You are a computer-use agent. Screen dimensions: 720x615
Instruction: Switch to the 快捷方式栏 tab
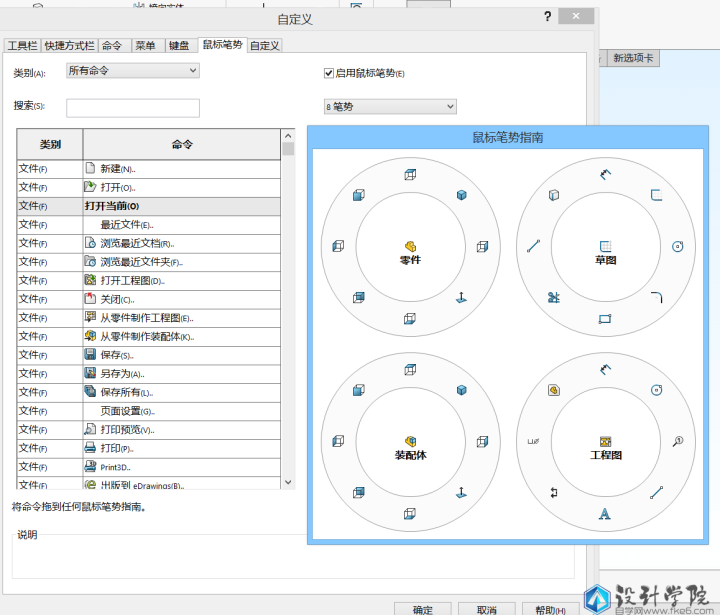69,45
